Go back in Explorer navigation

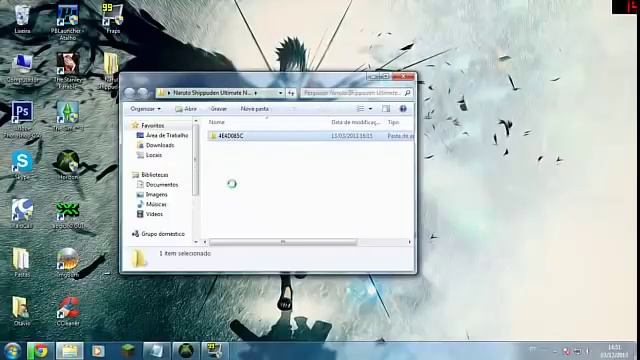tap(129, 93)
